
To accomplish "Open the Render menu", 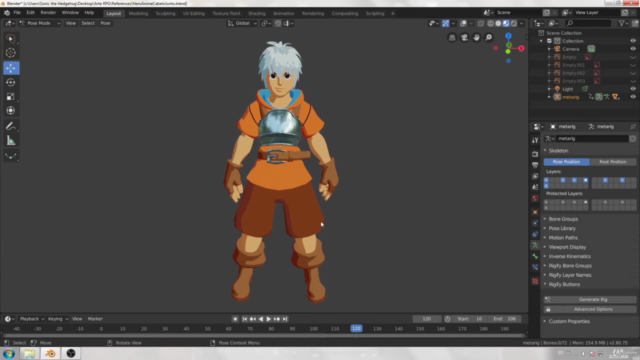I will [x=48, y=13].
